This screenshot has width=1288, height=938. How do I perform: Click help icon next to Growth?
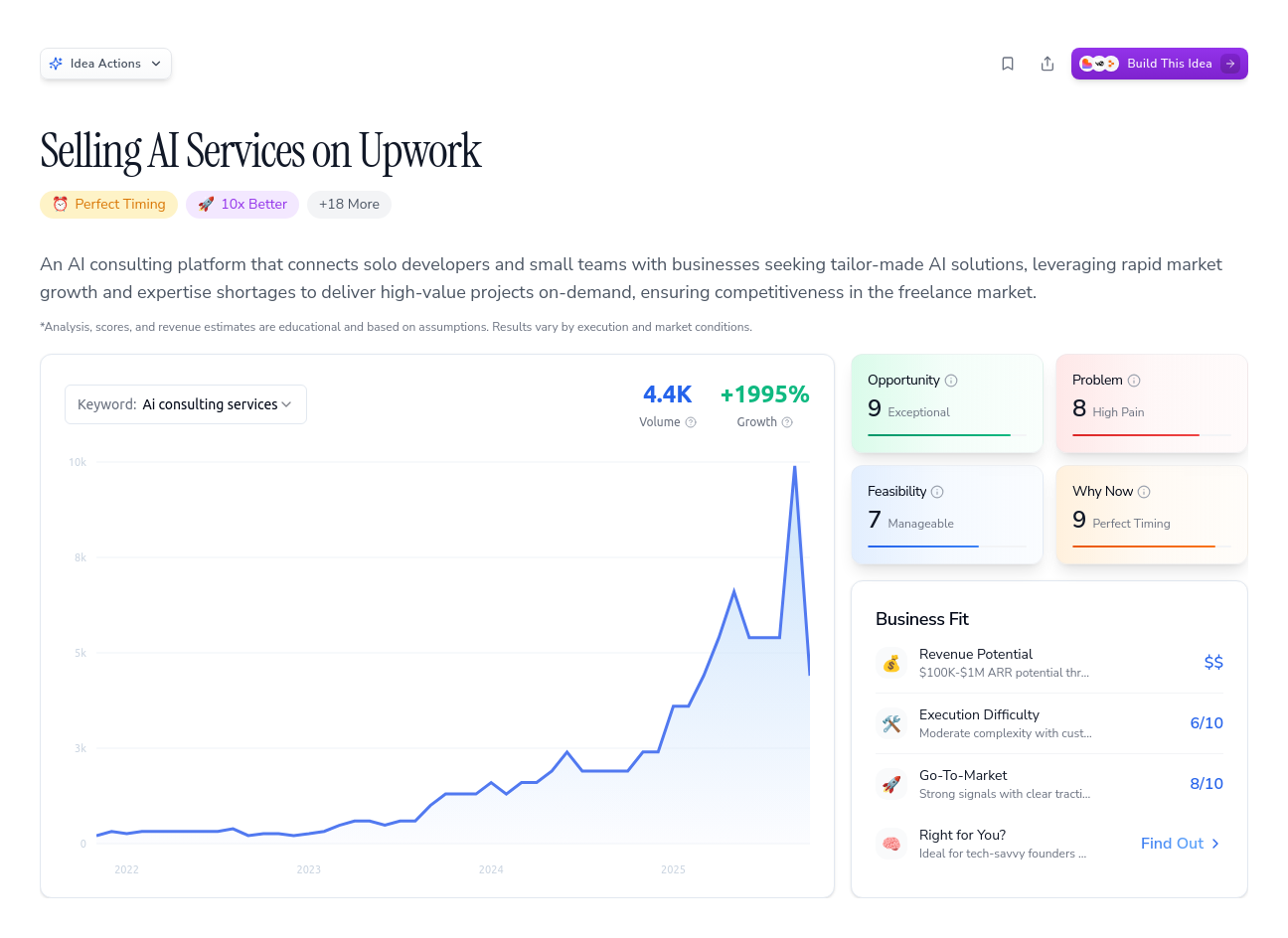(787, 422)
